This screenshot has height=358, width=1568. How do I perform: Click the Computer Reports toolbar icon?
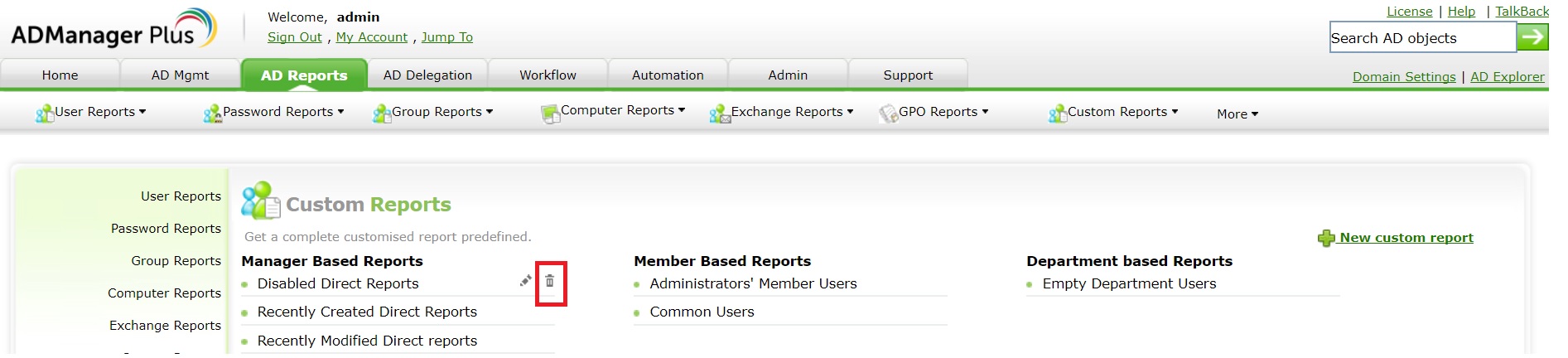pyautogui.click(x=550, y=113)
